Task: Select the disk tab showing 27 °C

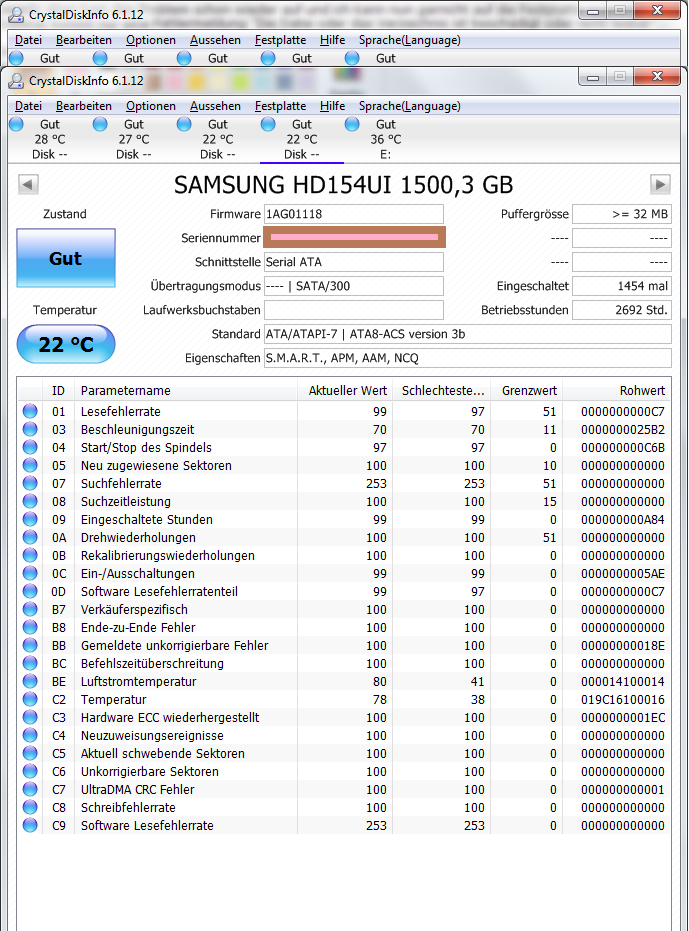Action: [x=134, y=140]
